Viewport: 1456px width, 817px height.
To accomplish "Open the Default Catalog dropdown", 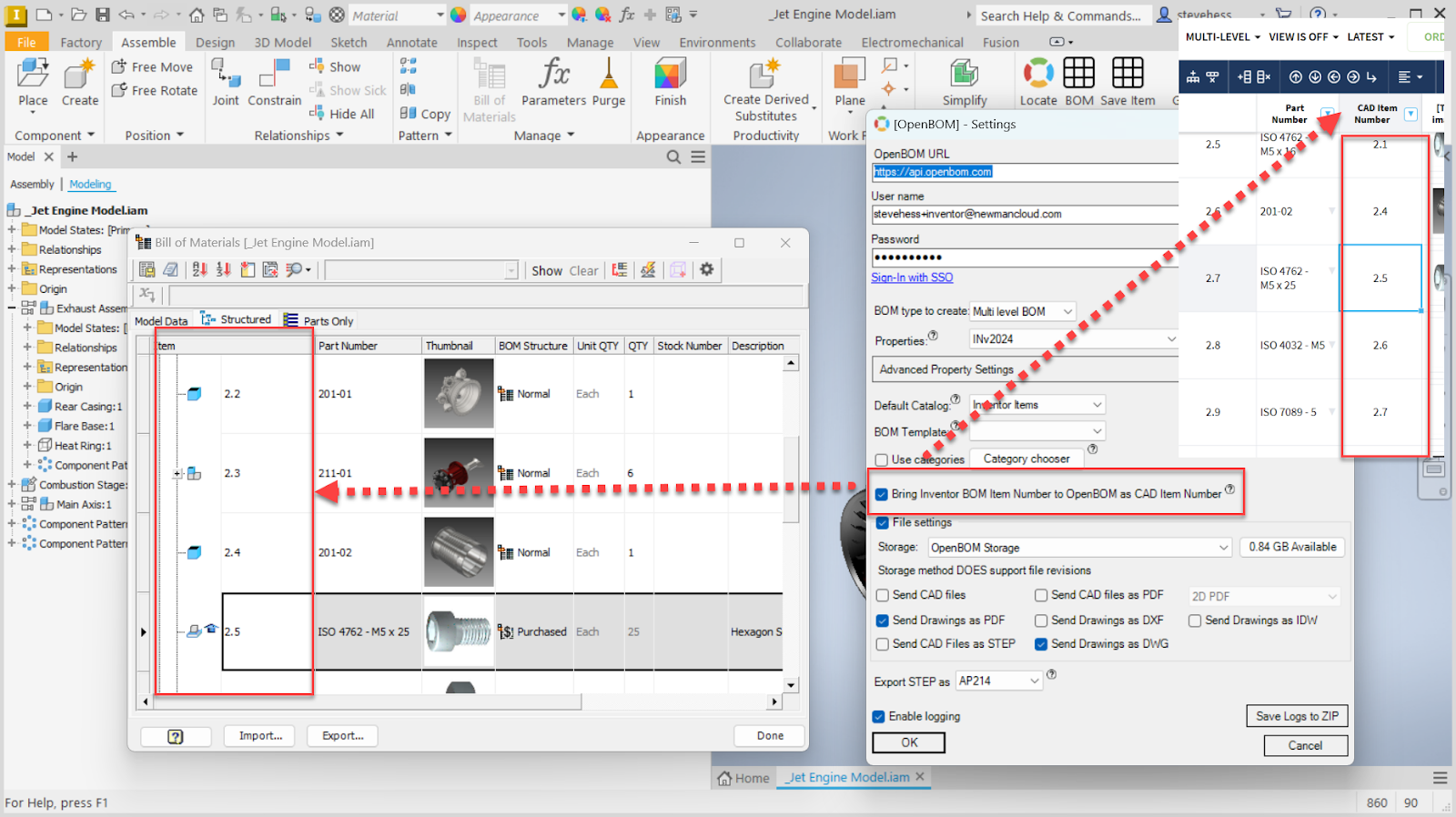I will [x=1037, y=405].
